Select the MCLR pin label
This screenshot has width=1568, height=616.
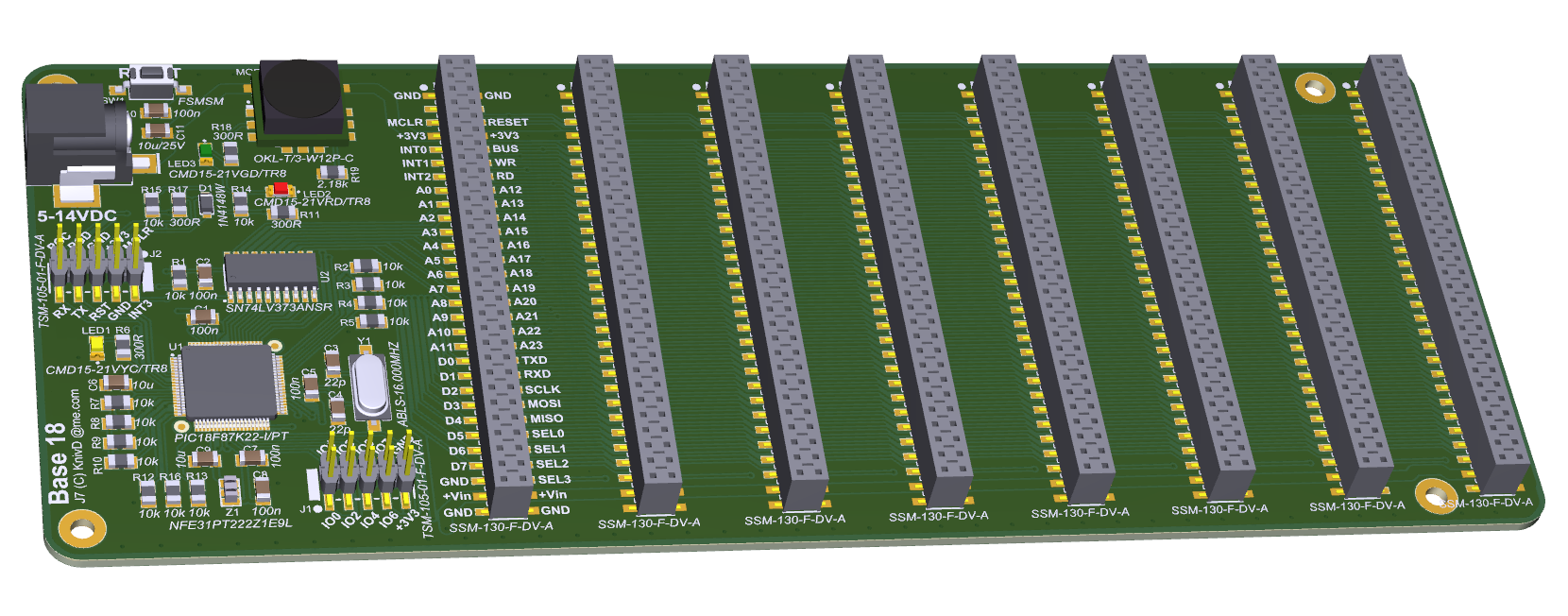point(405,123)
